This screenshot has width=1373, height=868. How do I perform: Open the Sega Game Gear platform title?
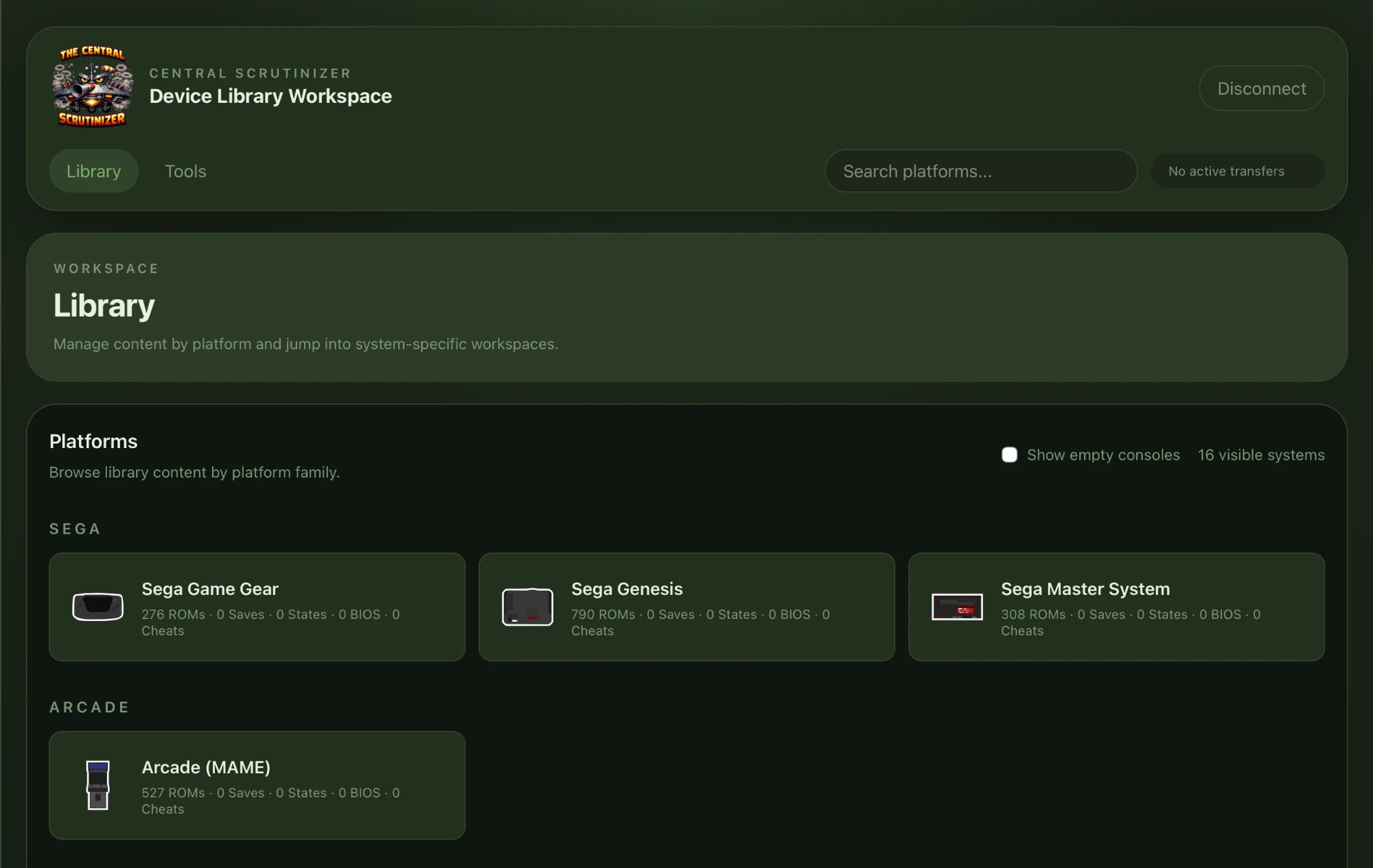(x=210, y=589)
